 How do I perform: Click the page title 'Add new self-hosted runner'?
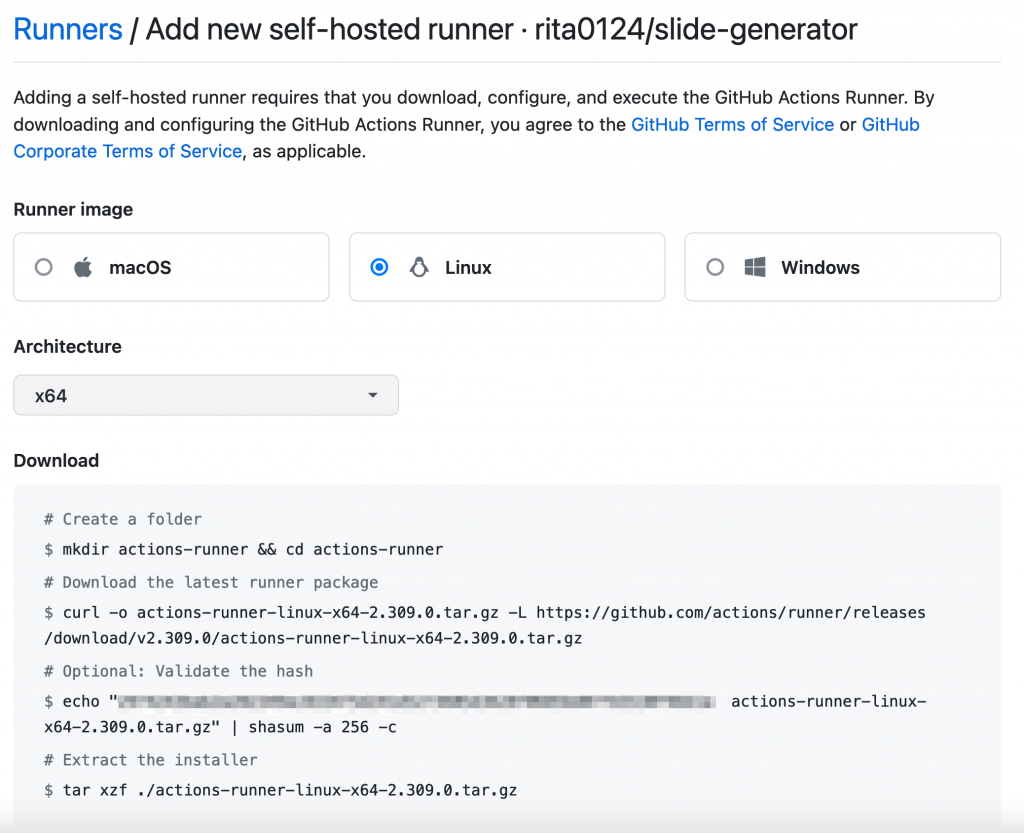pos(330,29)
